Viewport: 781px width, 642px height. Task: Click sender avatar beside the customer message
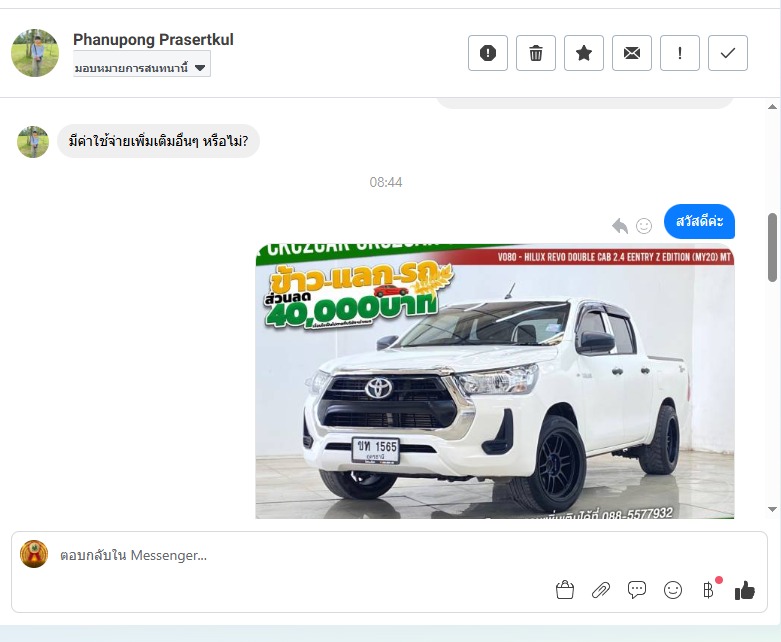(x=33, y=142)
